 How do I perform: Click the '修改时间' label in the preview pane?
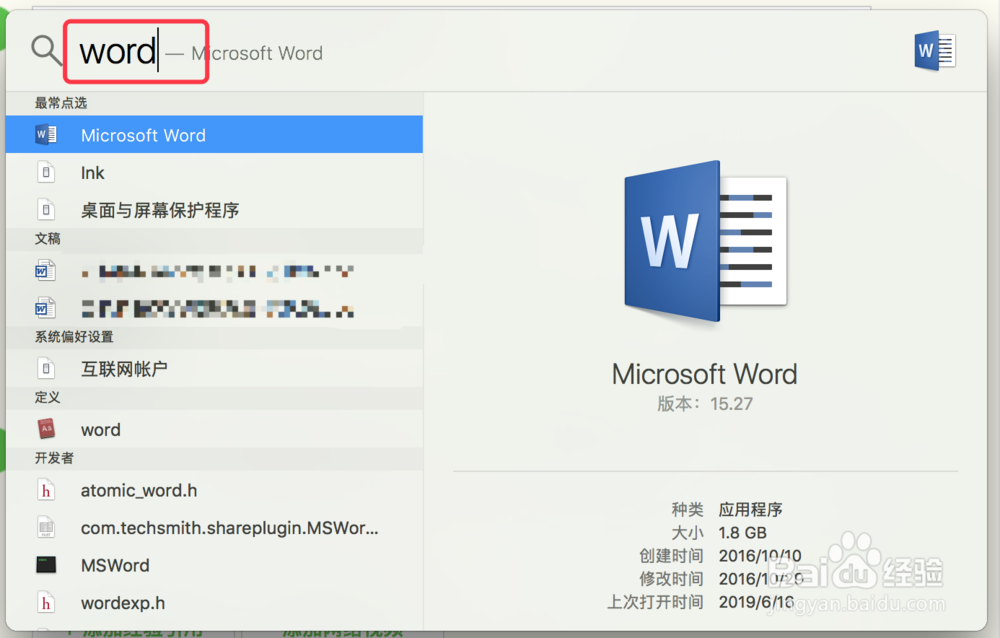[672, 579]
